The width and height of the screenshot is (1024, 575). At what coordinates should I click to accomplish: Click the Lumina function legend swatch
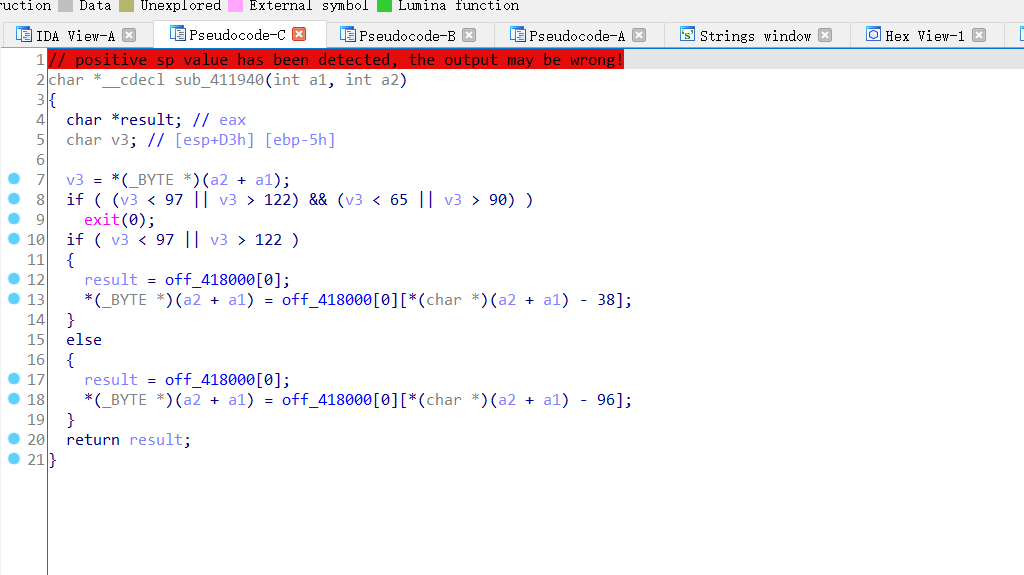385,6
